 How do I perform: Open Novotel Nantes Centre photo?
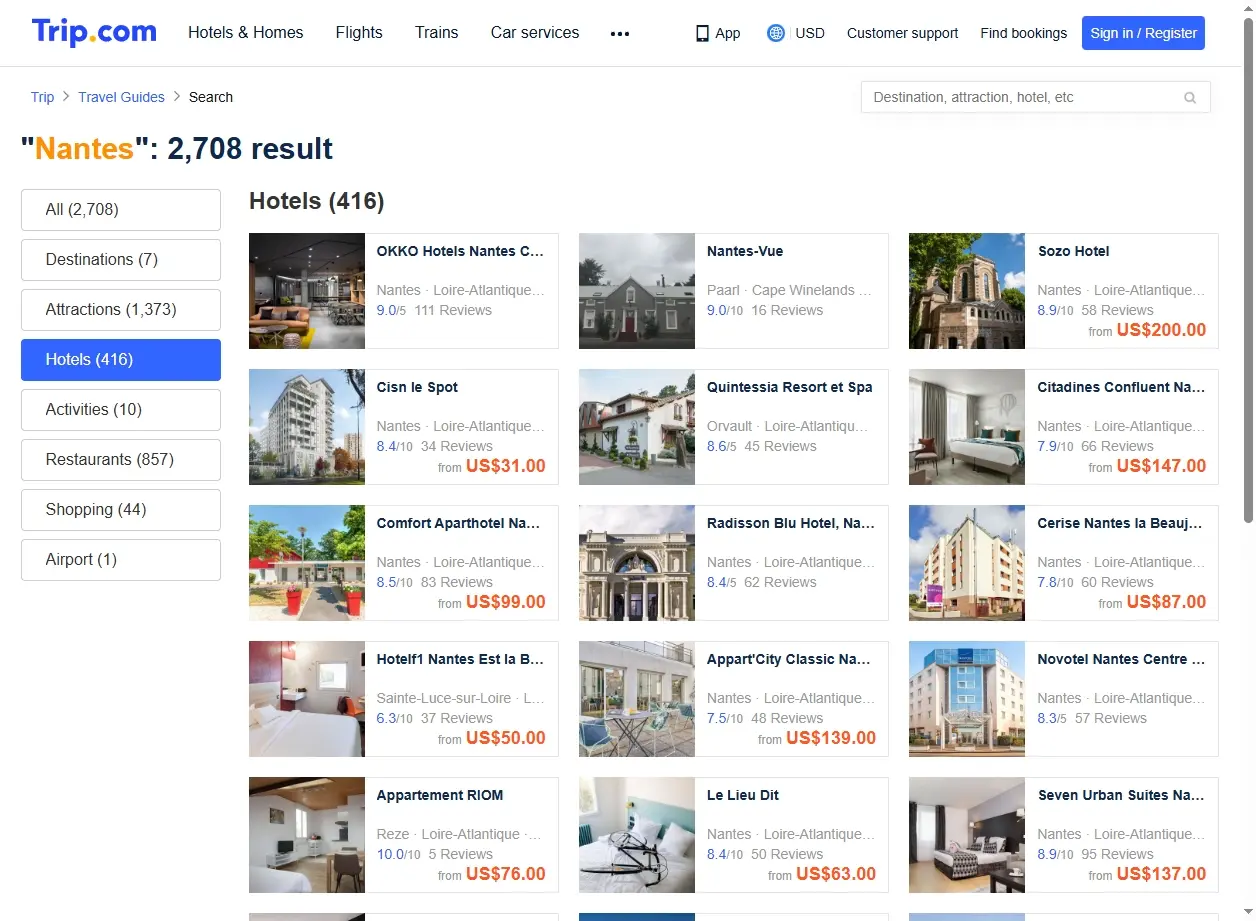(x=967, y=699)
